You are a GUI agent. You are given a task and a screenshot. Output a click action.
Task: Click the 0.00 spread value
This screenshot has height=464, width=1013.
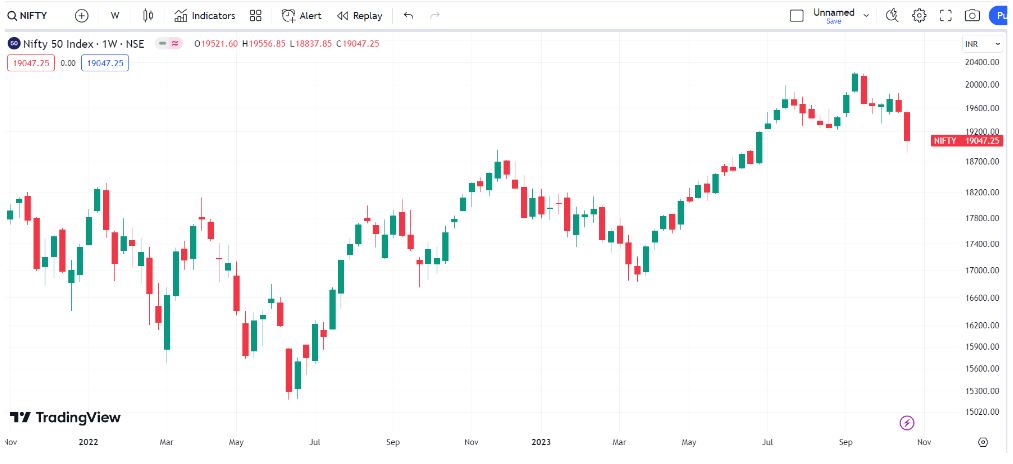[68, 63]
